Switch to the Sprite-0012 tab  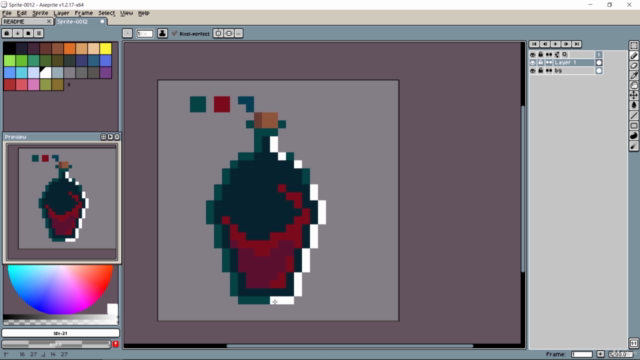81,22
